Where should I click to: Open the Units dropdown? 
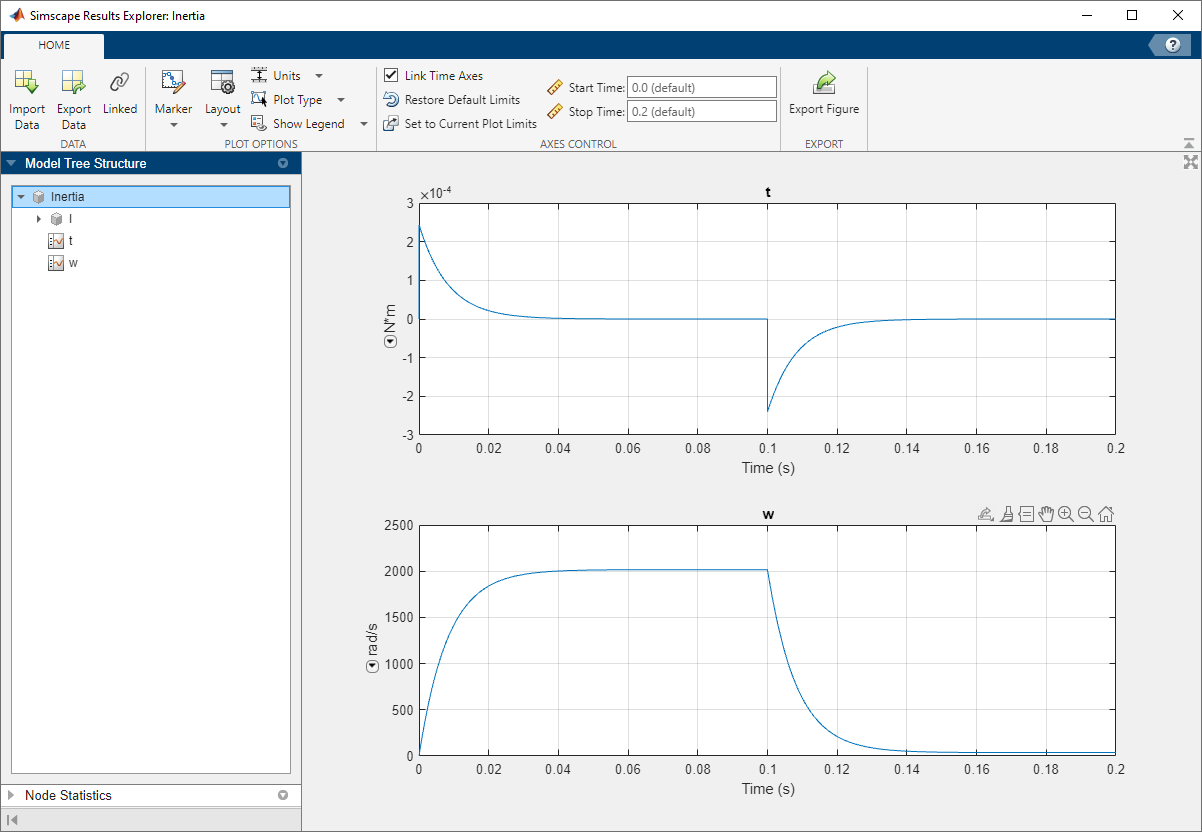pyautogui.click(x=318, y=76)
